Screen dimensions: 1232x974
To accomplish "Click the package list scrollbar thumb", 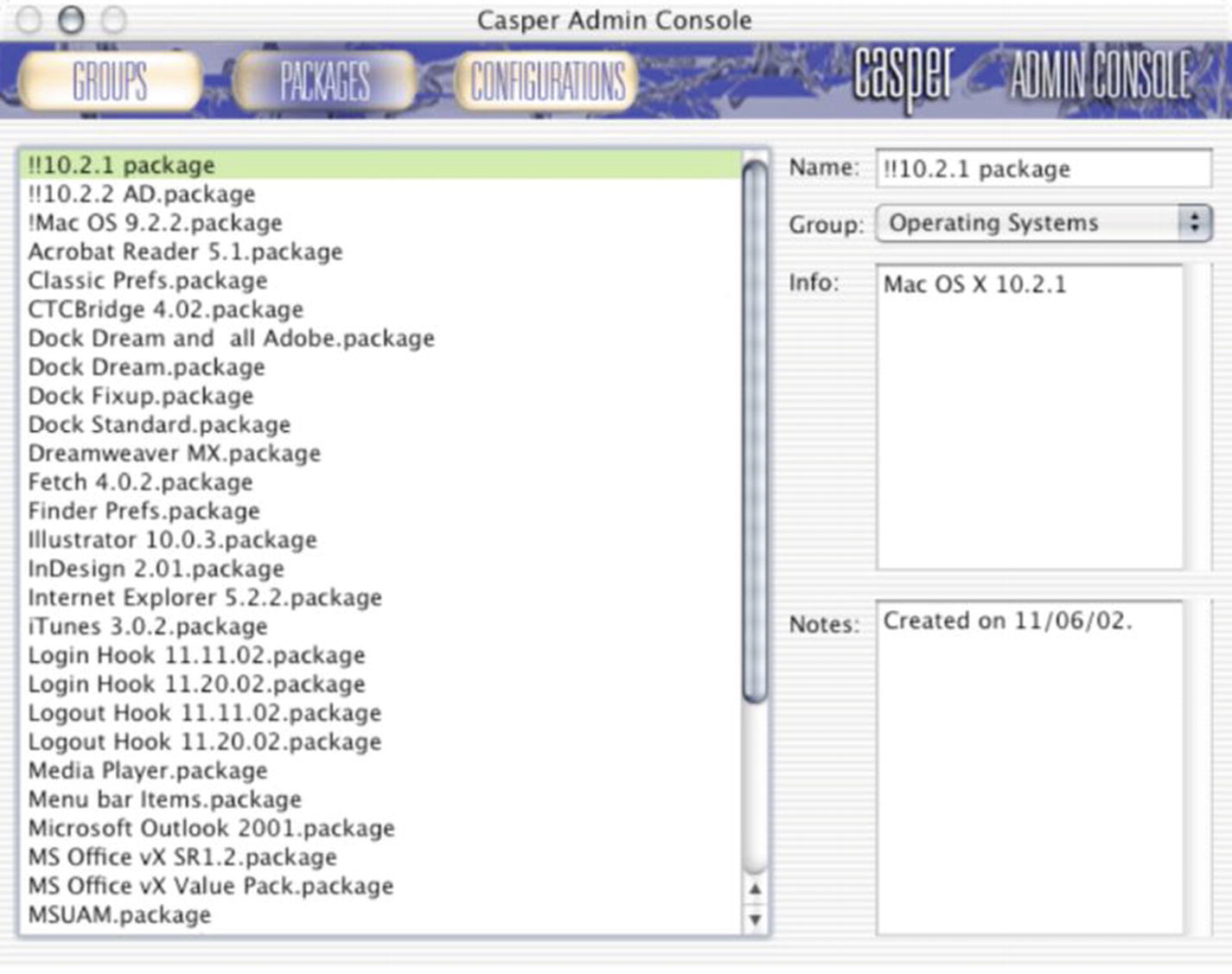I will 755,430.
